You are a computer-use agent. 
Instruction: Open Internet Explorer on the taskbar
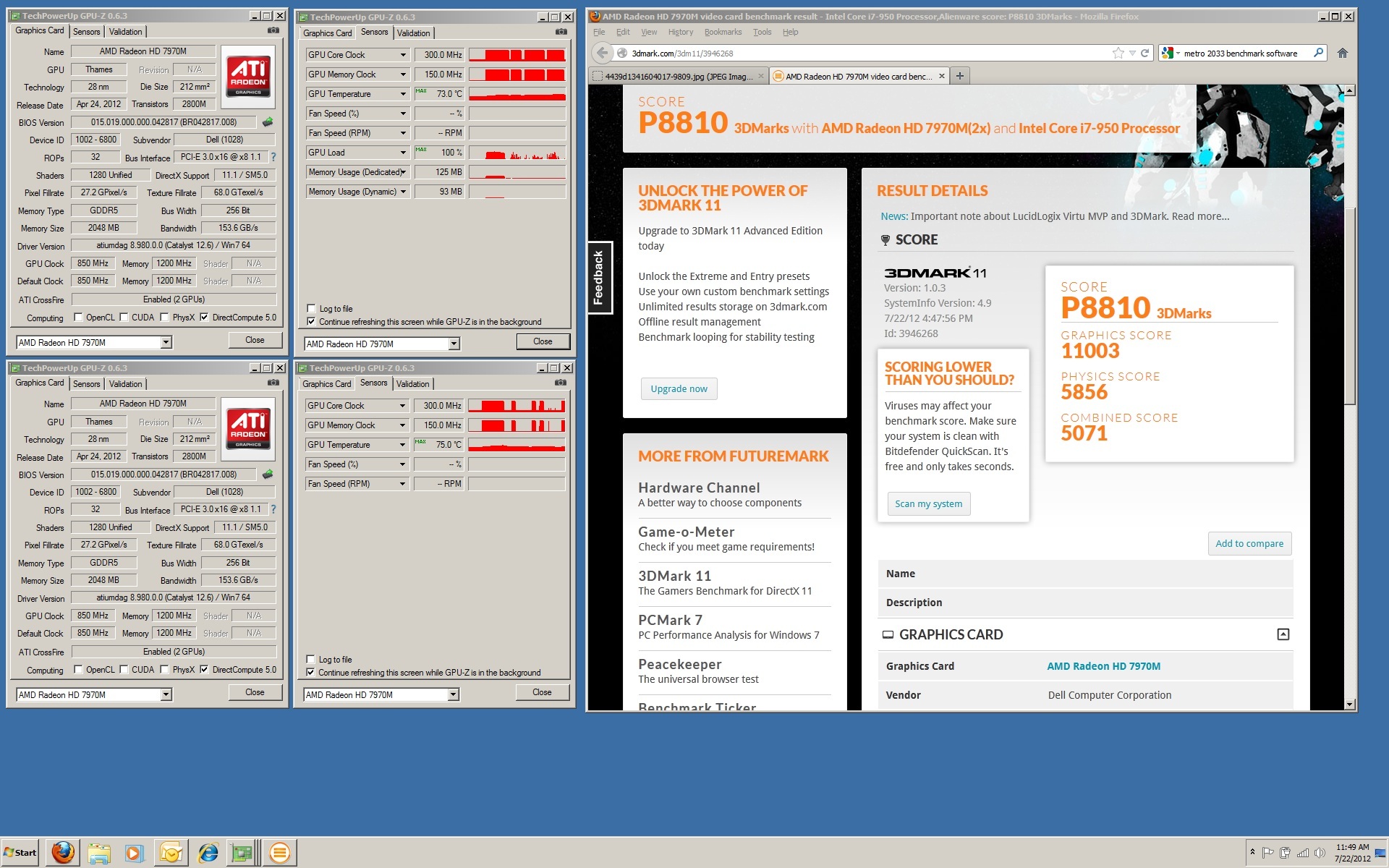pyautogui.click(x=208, y=853)
